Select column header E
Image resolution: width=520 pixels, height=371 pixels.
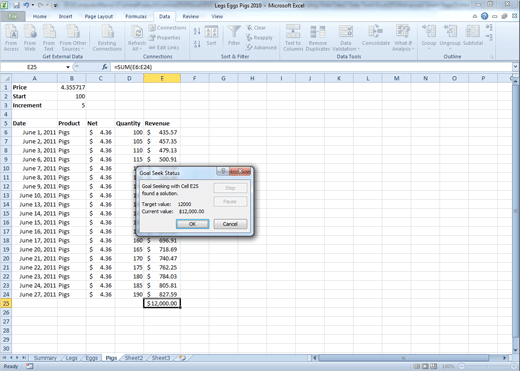click(162, 78)
